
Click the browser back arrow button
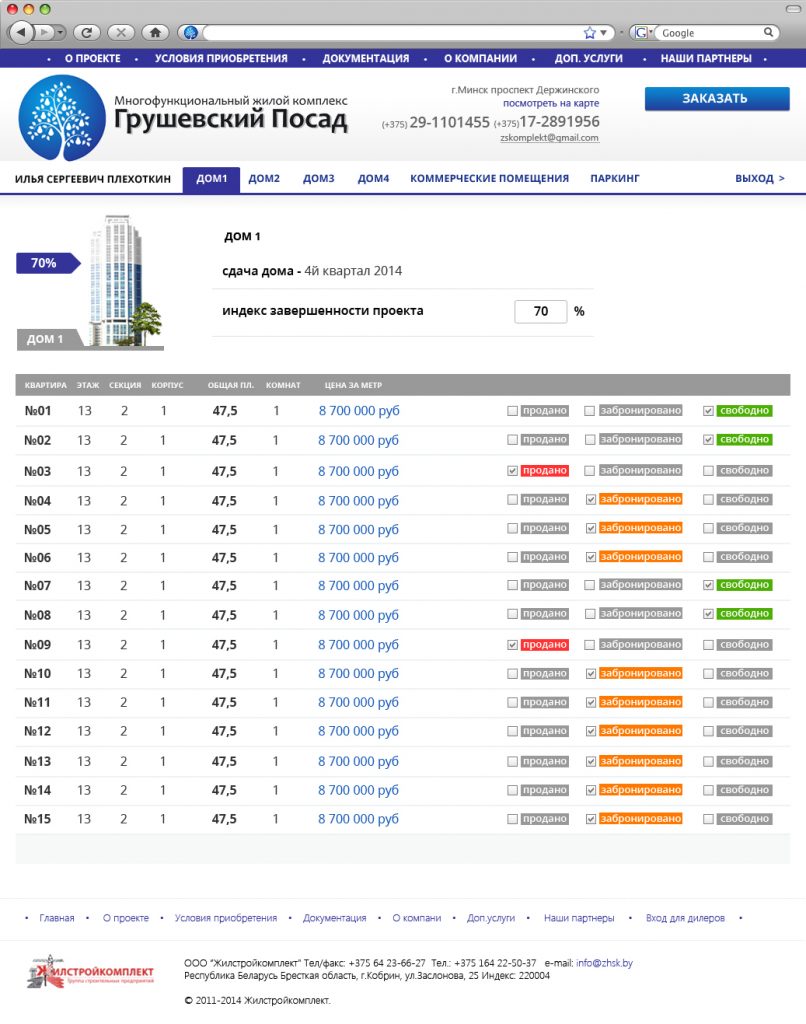click(x=22, y=33)
